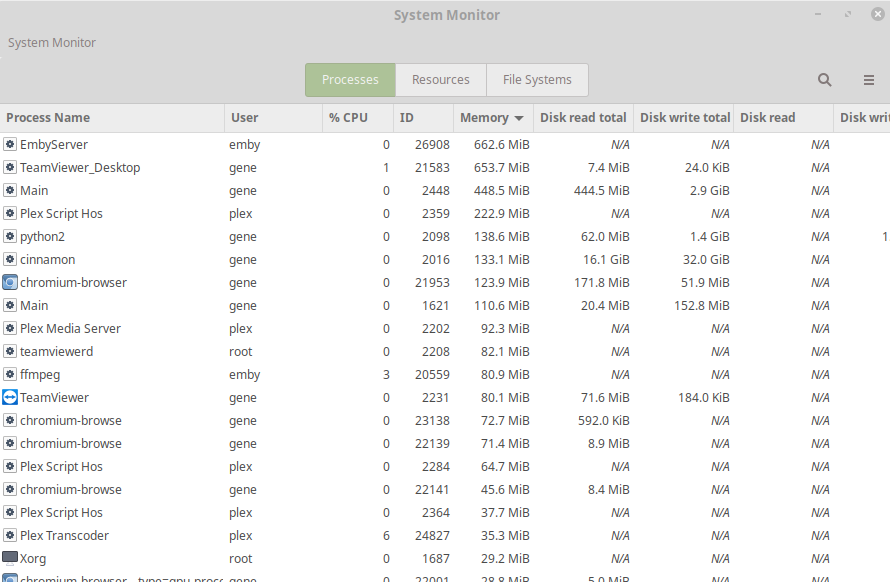Viewport: 890px width, 582px height.
Task: Select the Processes tab
Action: point(350,80)
